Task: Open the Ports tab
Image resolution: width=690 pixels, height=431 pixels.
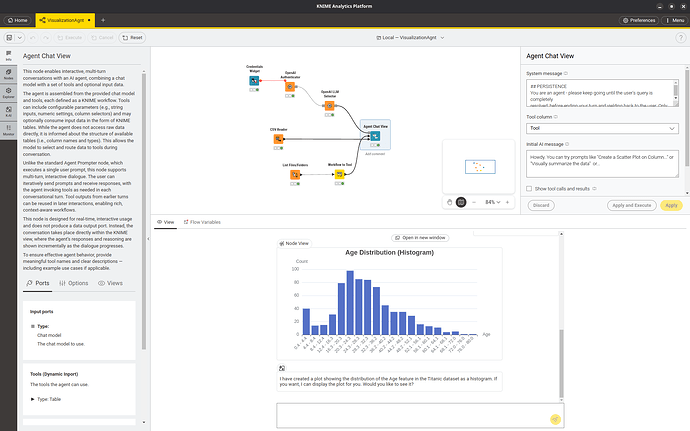Action: (37, 283)
